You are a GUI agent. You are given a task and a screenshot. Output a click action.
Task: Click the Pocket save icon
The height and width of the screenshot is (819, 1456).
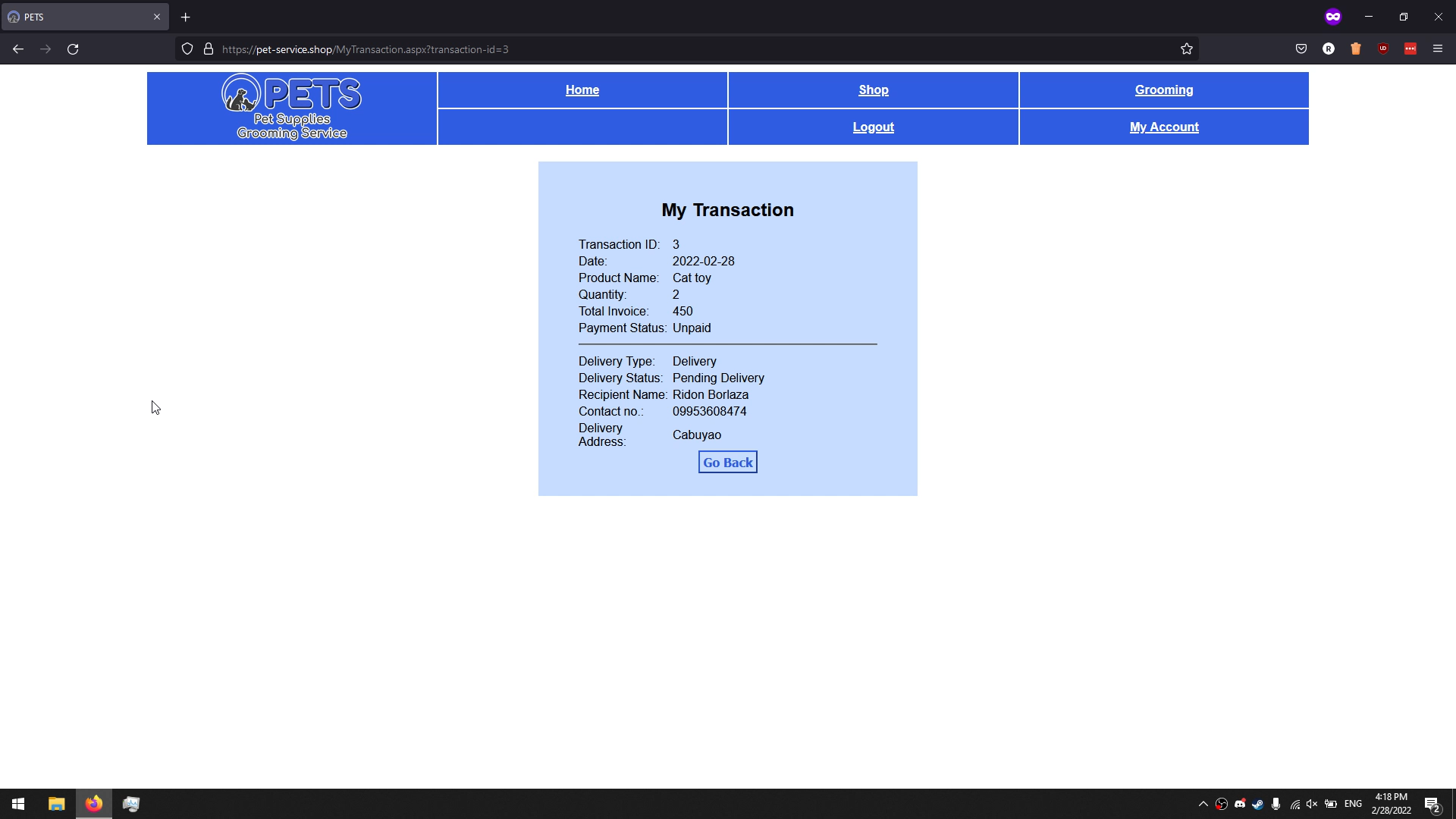(x=1301, y=49)
